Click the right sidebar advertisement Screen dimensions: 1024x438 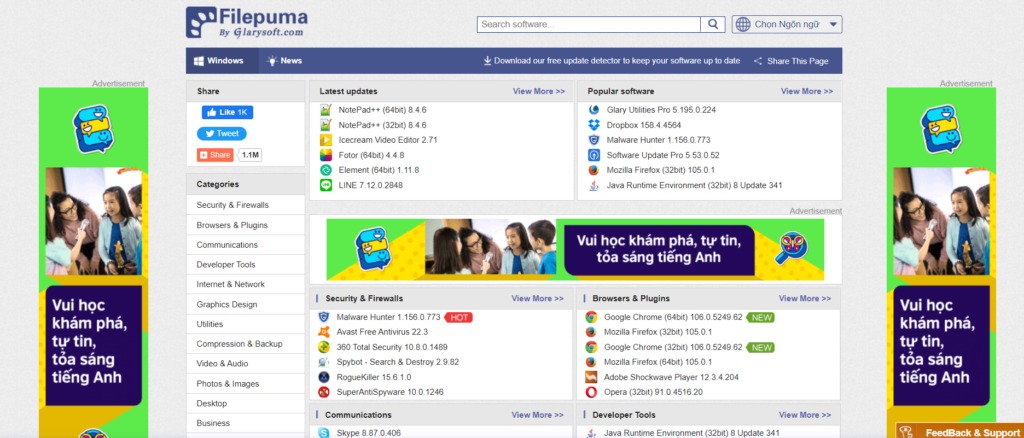click(x=941, y=263)
